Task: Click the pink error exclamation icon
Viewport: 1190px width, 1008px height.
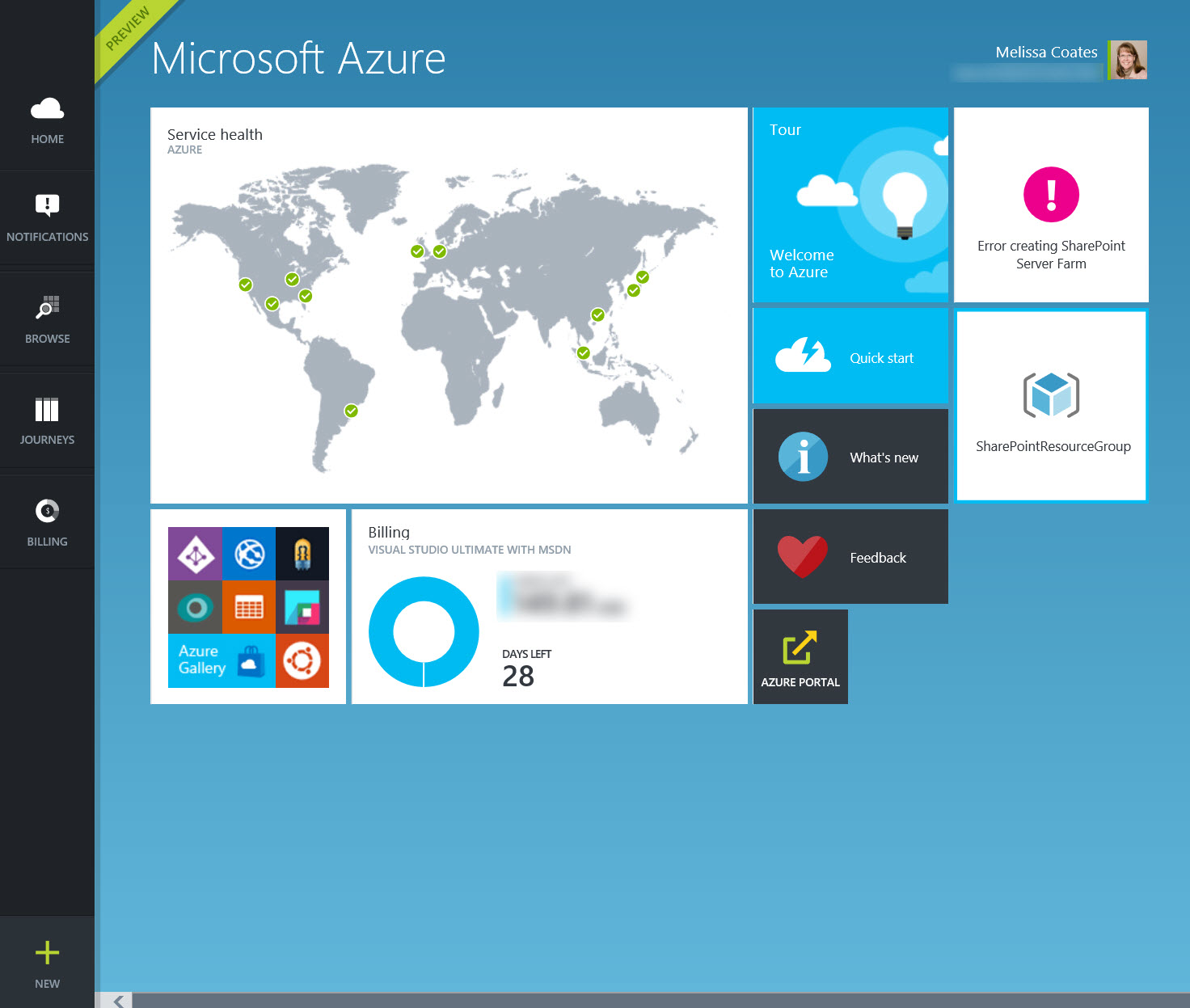Action: click(x=1051, y=195)
